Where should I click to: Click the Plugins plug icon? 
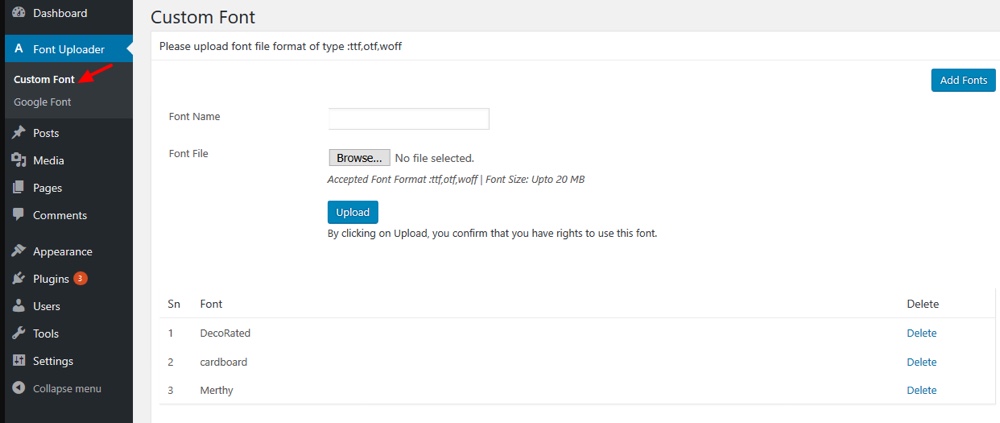tap(18, 279)
